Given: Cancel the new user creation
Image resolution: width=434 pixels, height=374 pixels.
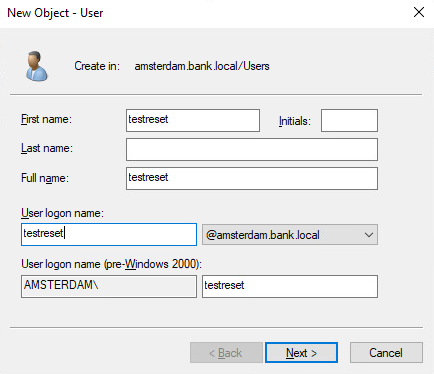Looking at the screenshot, I should click(x=386, y=353).
